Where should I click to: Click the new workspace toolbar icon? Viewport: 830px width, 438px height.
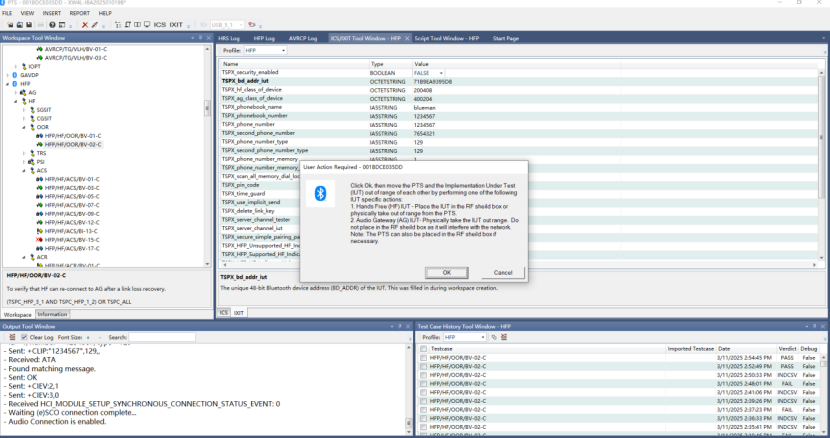(10, 25)
